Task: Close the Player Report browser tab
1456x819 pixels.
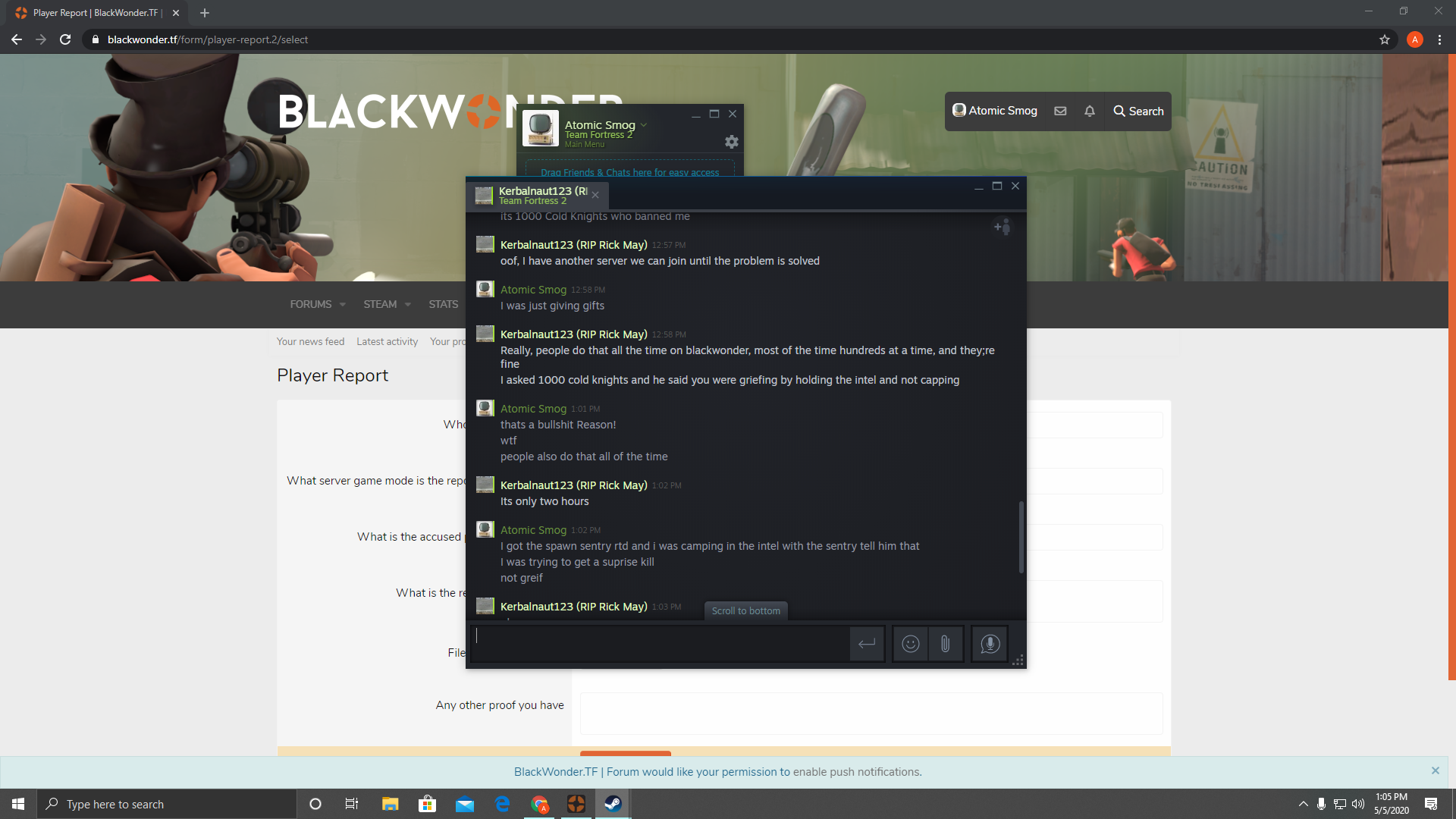Action: (176, 13)
